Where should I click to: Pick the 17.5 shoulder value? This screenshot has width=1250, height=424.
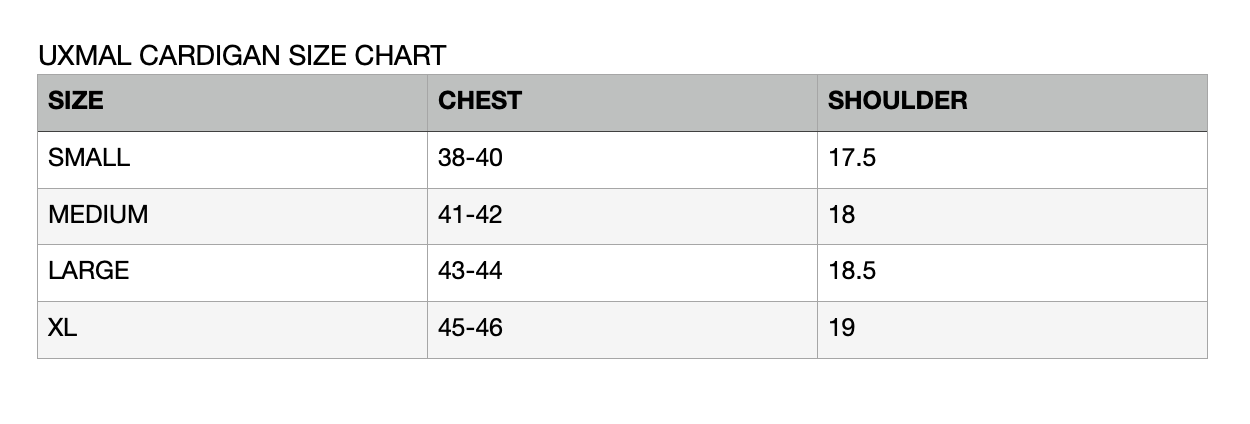click(x=852, y=158)
